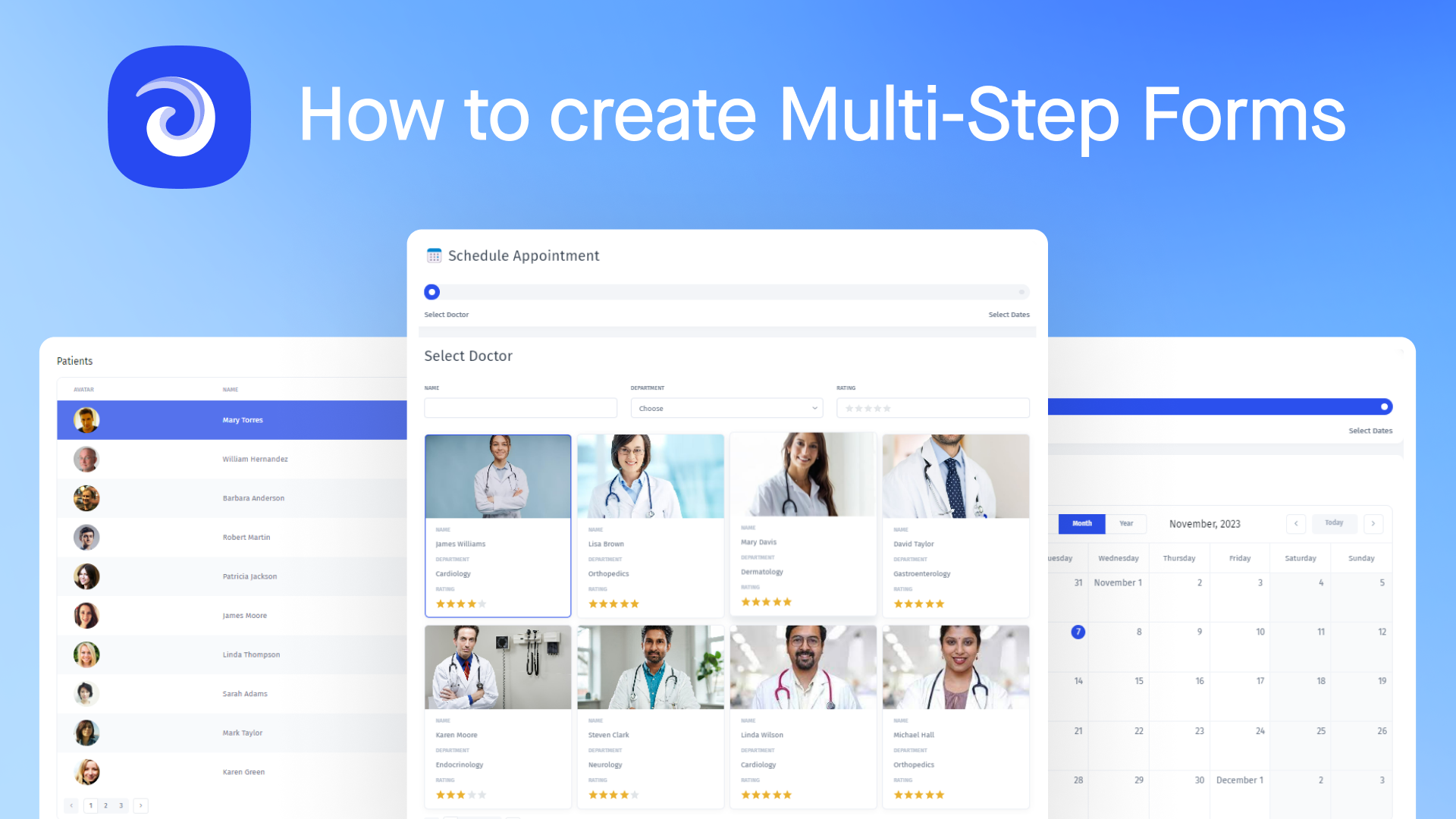Click the Year view toggle button
Image resolution: width=1456 pixels, height=819 pixels.
coord(1127,521)
